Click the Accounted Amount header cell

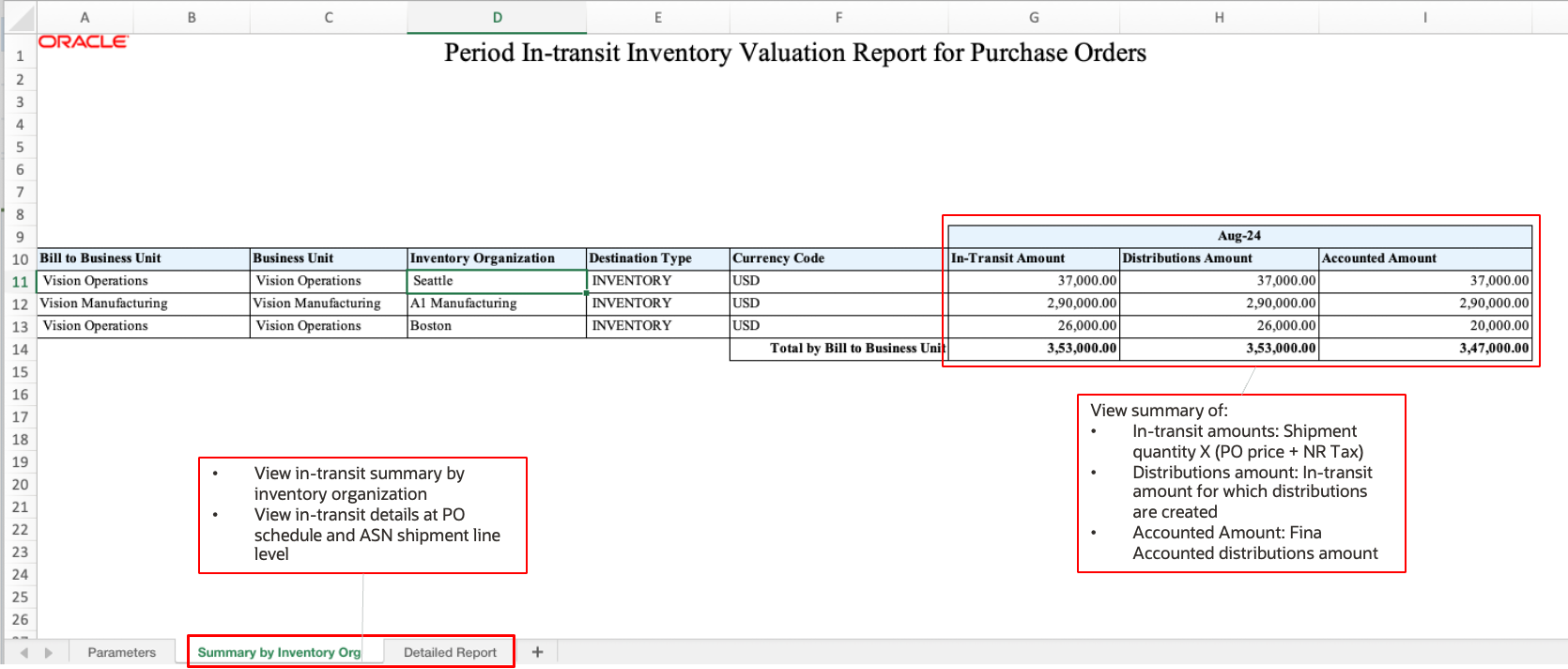tap(1425, 258)
